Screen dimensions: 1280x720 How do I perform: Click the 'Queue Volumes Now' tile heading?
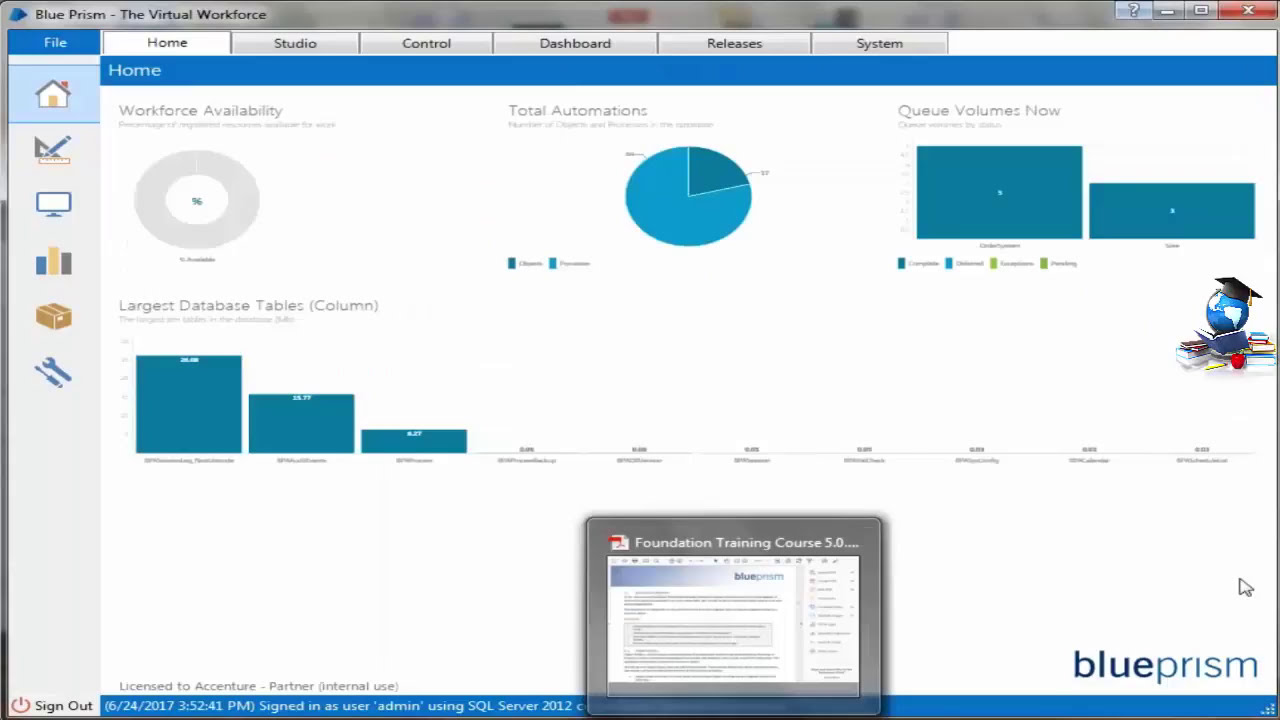coord(979,110)
